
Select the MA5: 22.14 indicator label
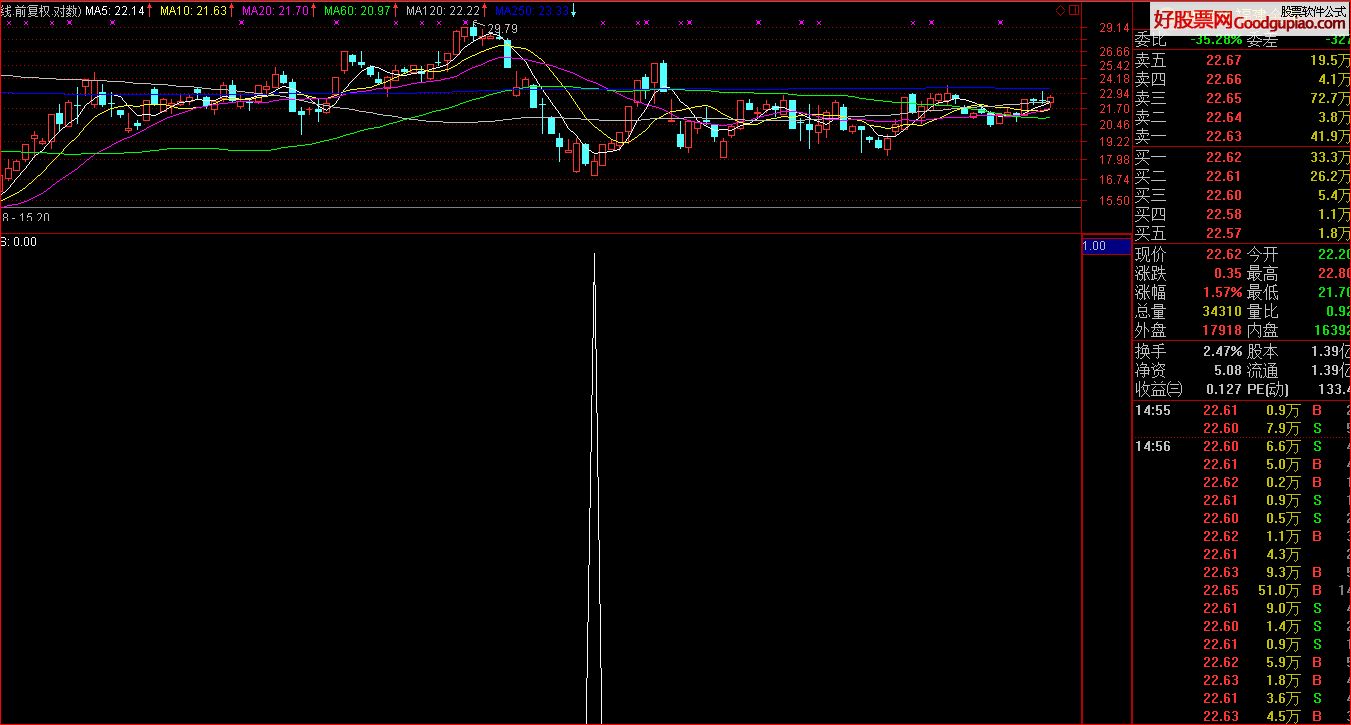click(115, 10)
